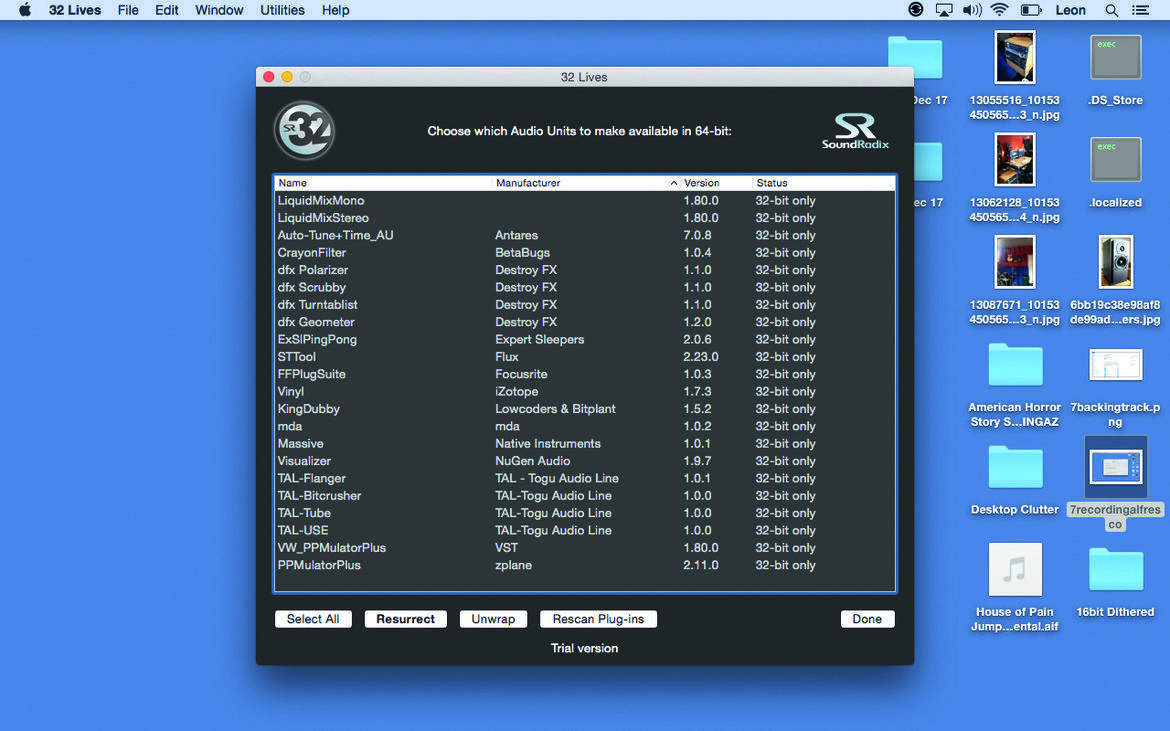Screen dimensions: 1170x731
Task: Sort the list by Manufacturer column
Action: [586, 183]
